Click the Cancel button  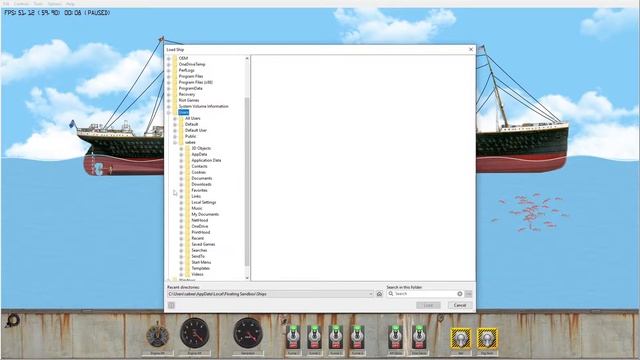(x=460, y=305)
